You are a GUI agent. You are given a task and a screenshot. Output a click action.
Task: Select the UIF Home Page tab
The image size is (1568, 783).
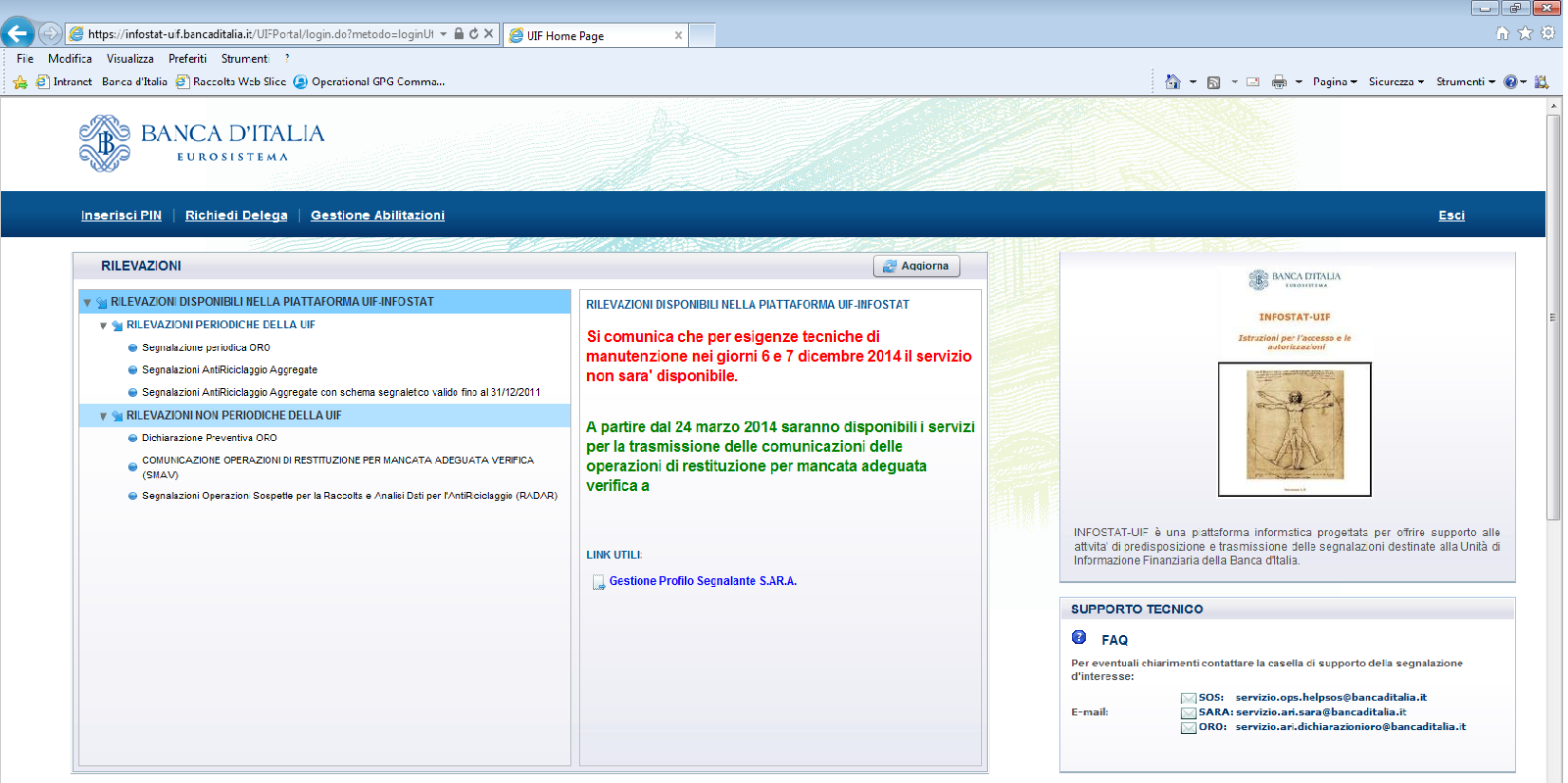[594, 36]
